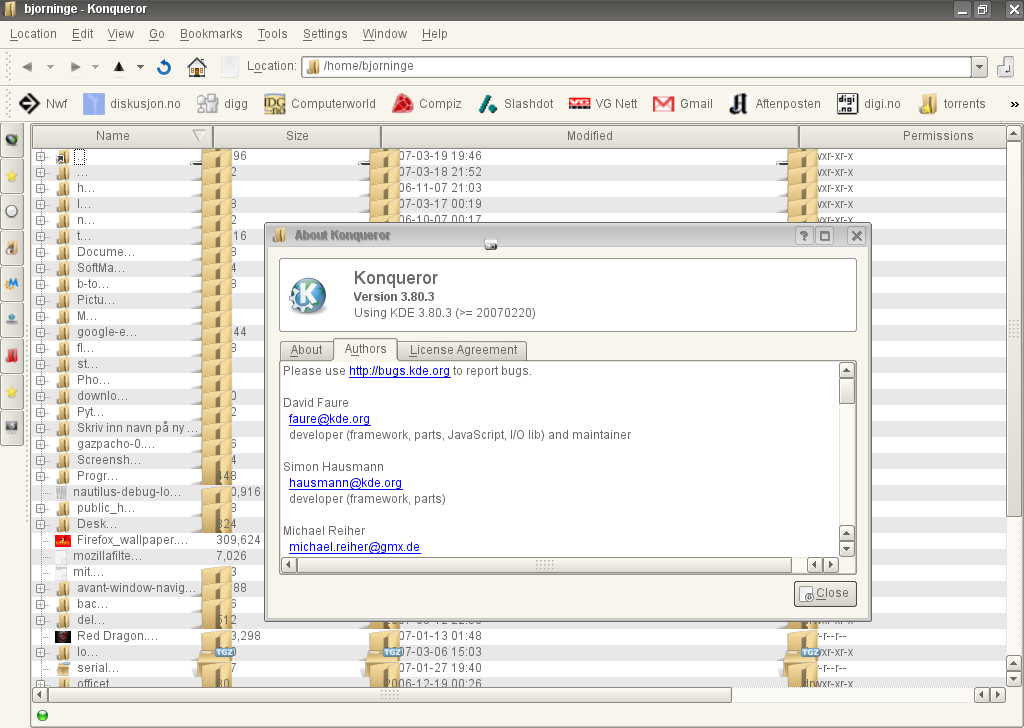Open the Gmail bookmark
The width and height of the screenshot is (1024, 728).
pyautogui.click(x=682, y=104)
